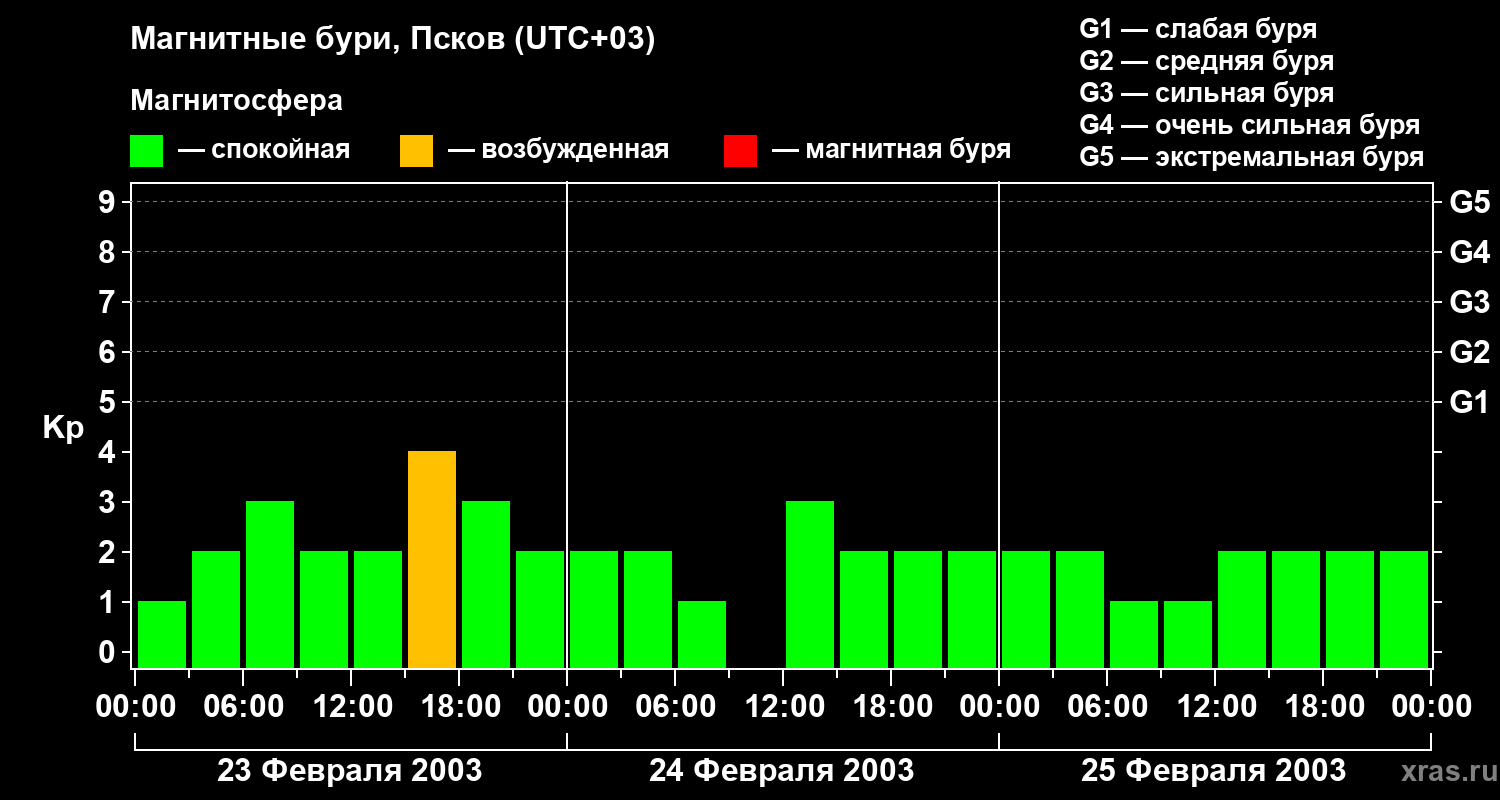Click the "18:00" time label under 25 February
The width and height of the screenshot is (1500, 800).
(1323, 707)
